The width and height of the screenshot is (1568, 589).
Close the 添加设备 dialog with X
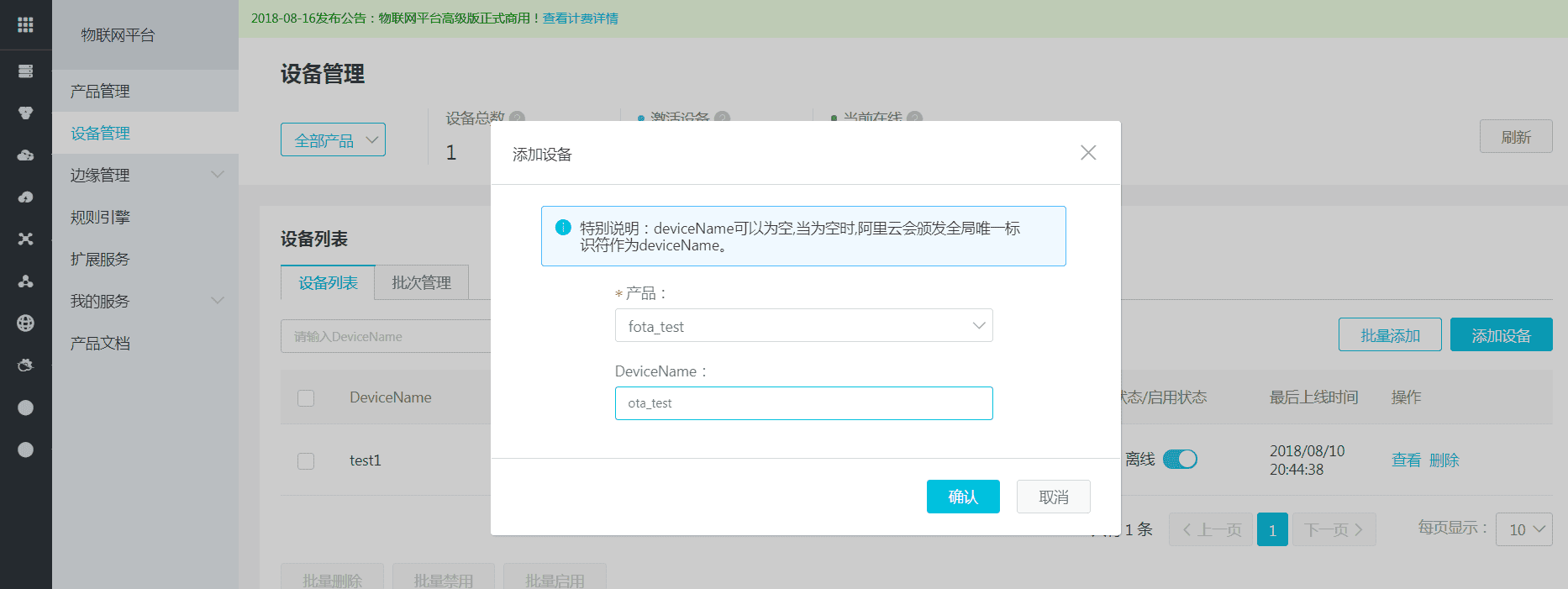(1088, 153)
